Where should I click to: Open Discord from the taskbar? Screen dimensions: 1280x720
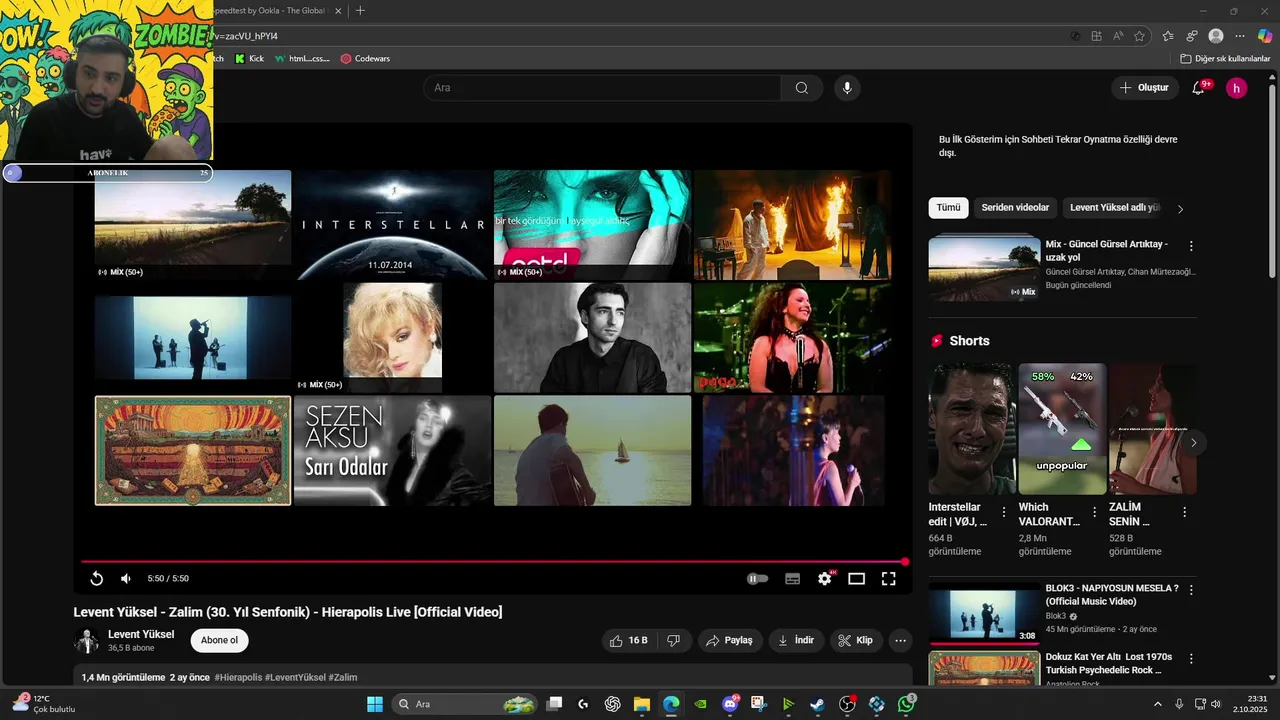(x=730, y=704)
